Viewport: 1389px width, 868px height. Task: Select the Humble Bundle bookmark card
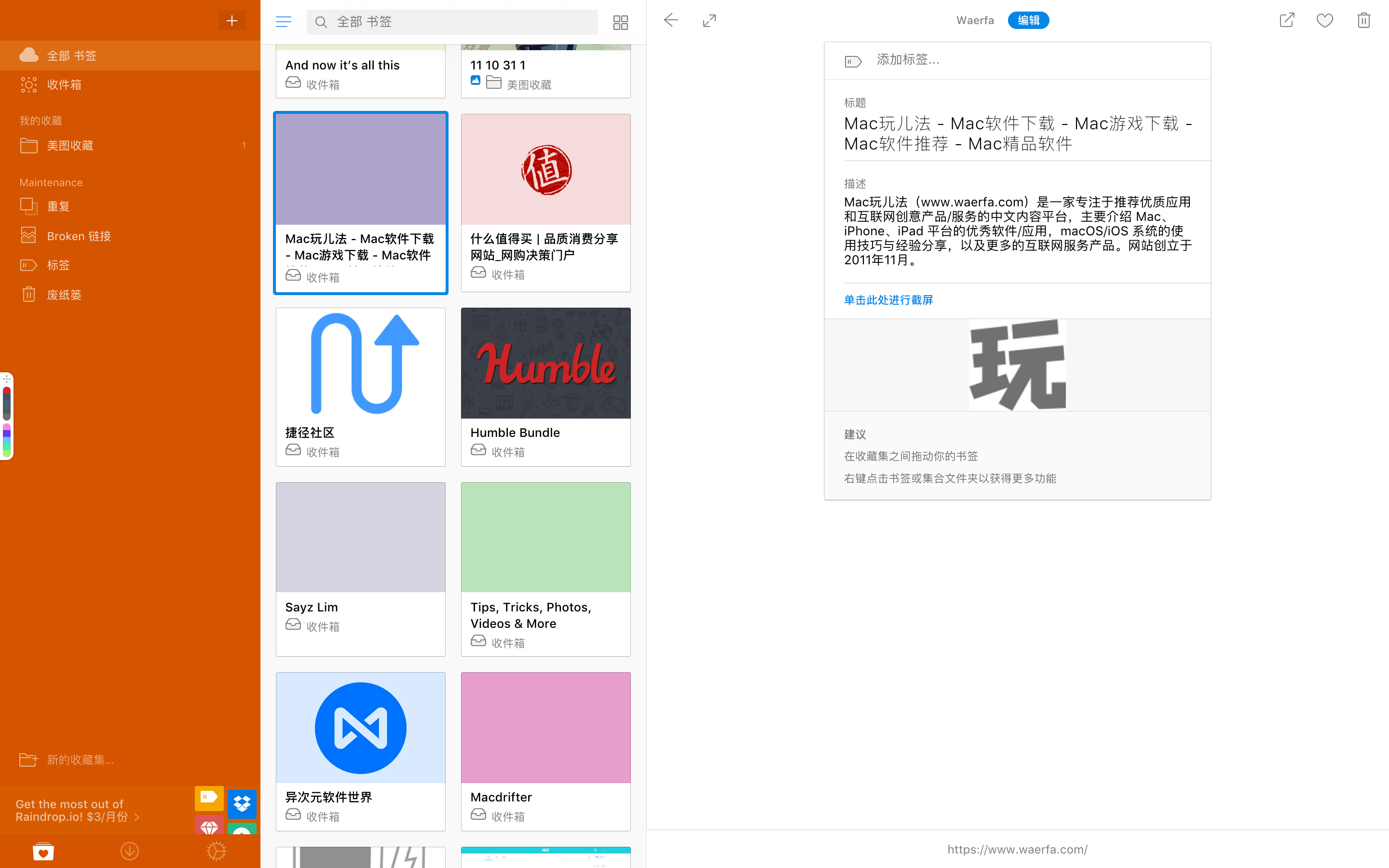[545, 387]
